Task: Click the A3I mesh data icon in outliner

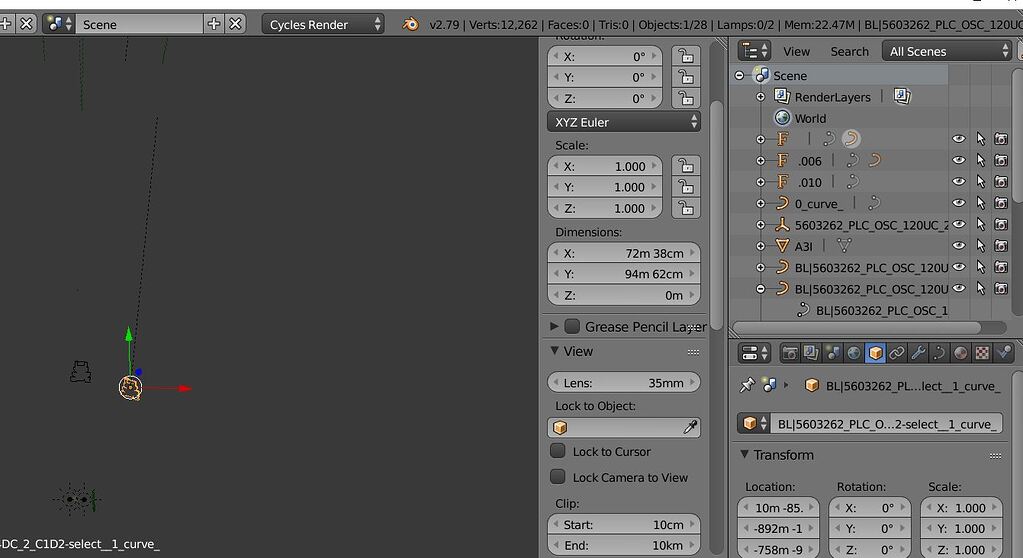Action: pyautogui.click(x=844, y=246)
